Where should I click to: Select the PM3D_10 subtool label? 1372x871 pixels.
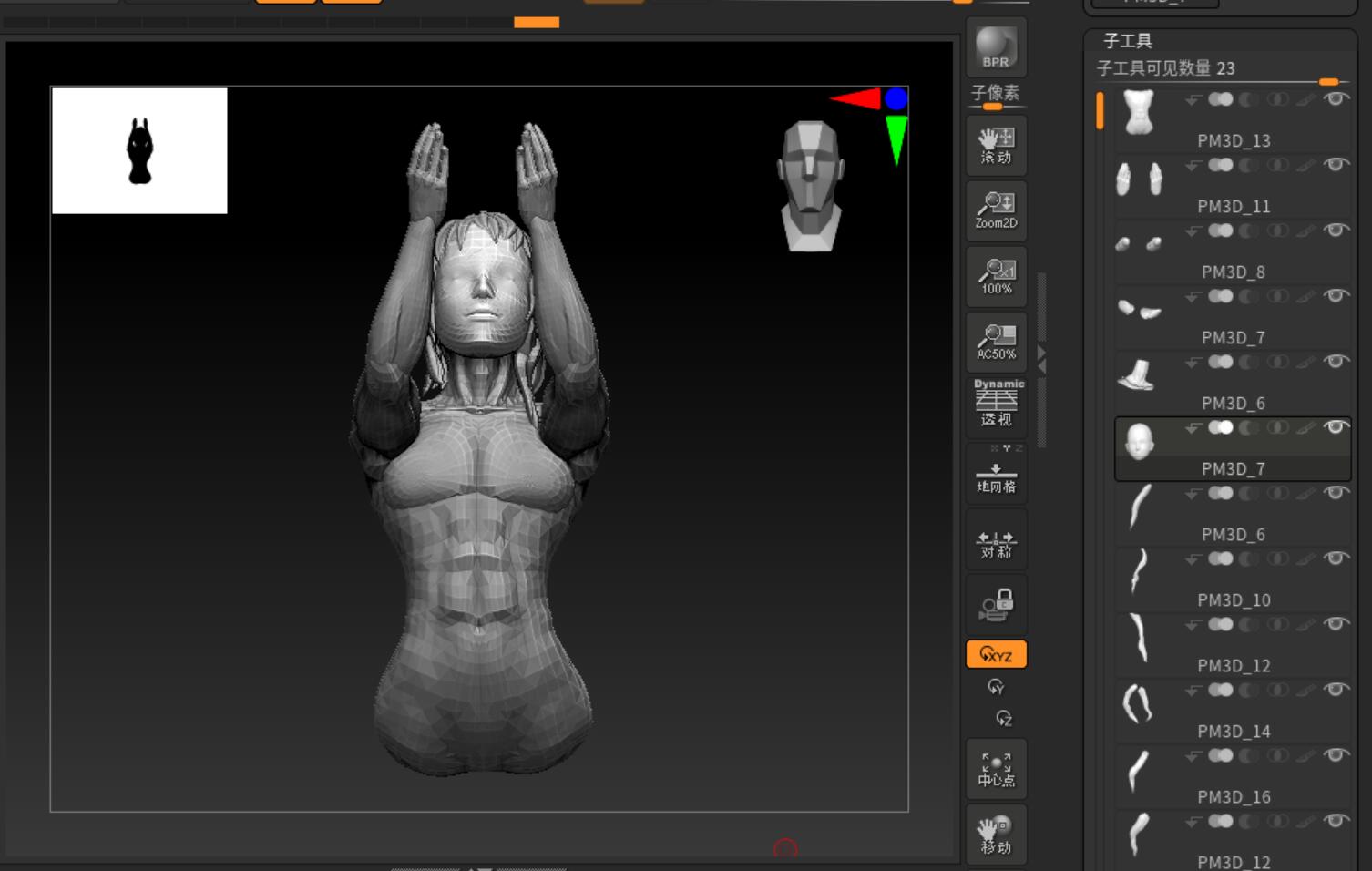[1233, 599]
